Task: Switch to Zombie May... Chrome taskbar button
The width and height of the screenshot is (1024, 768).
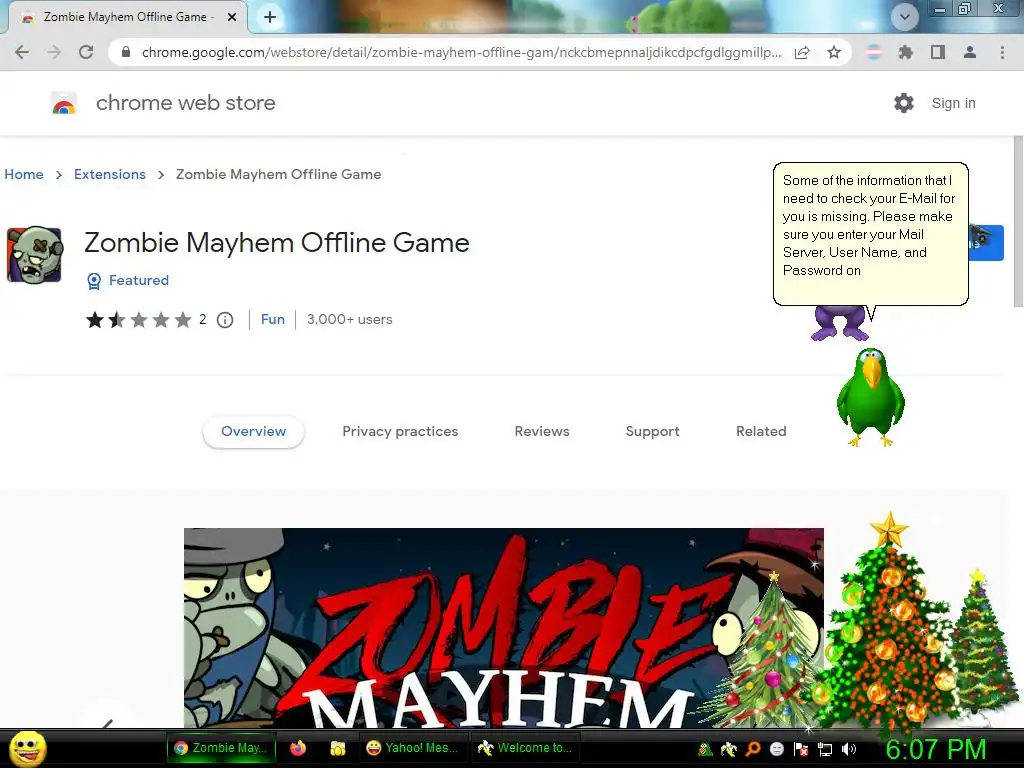Action: point(221,748)
